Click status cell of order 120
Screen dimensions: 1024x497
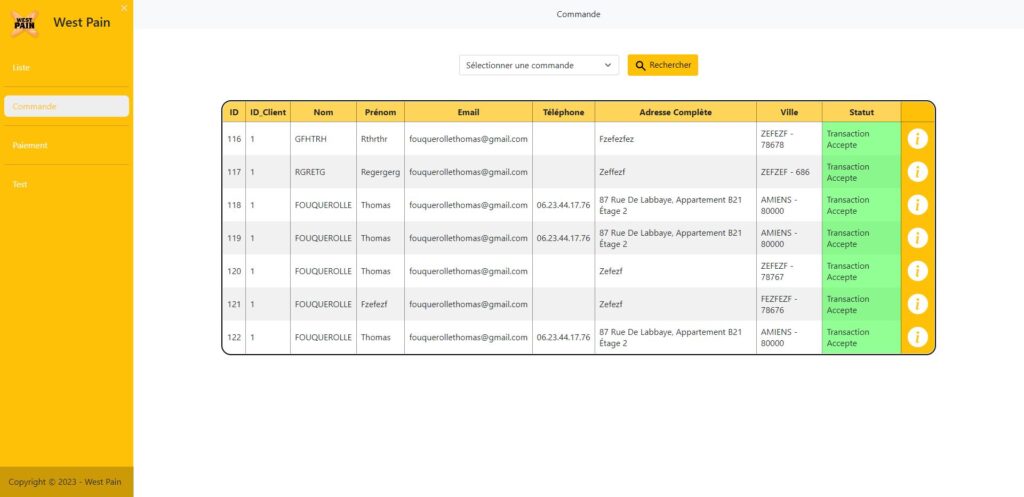[861, 271]
